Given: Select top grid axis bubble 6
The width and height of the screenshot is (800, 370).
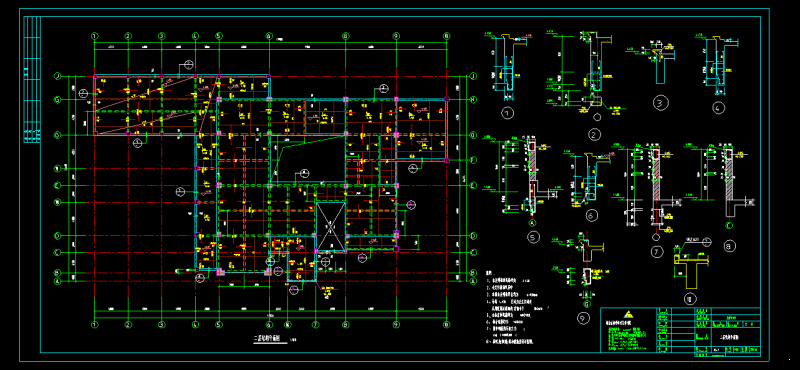Looking at the screenshot, I should 268,36.
